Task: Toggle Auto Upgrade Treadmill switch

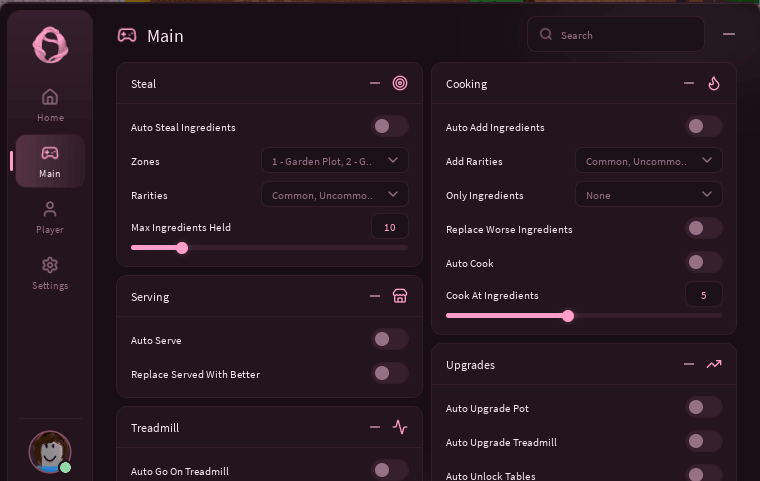Action: click(704, 441)
